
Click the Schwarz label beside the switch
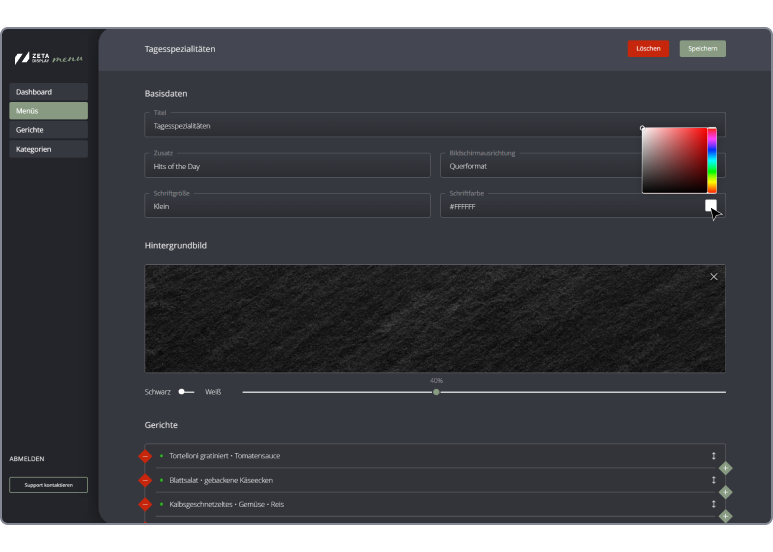click(x=157, y=392)
